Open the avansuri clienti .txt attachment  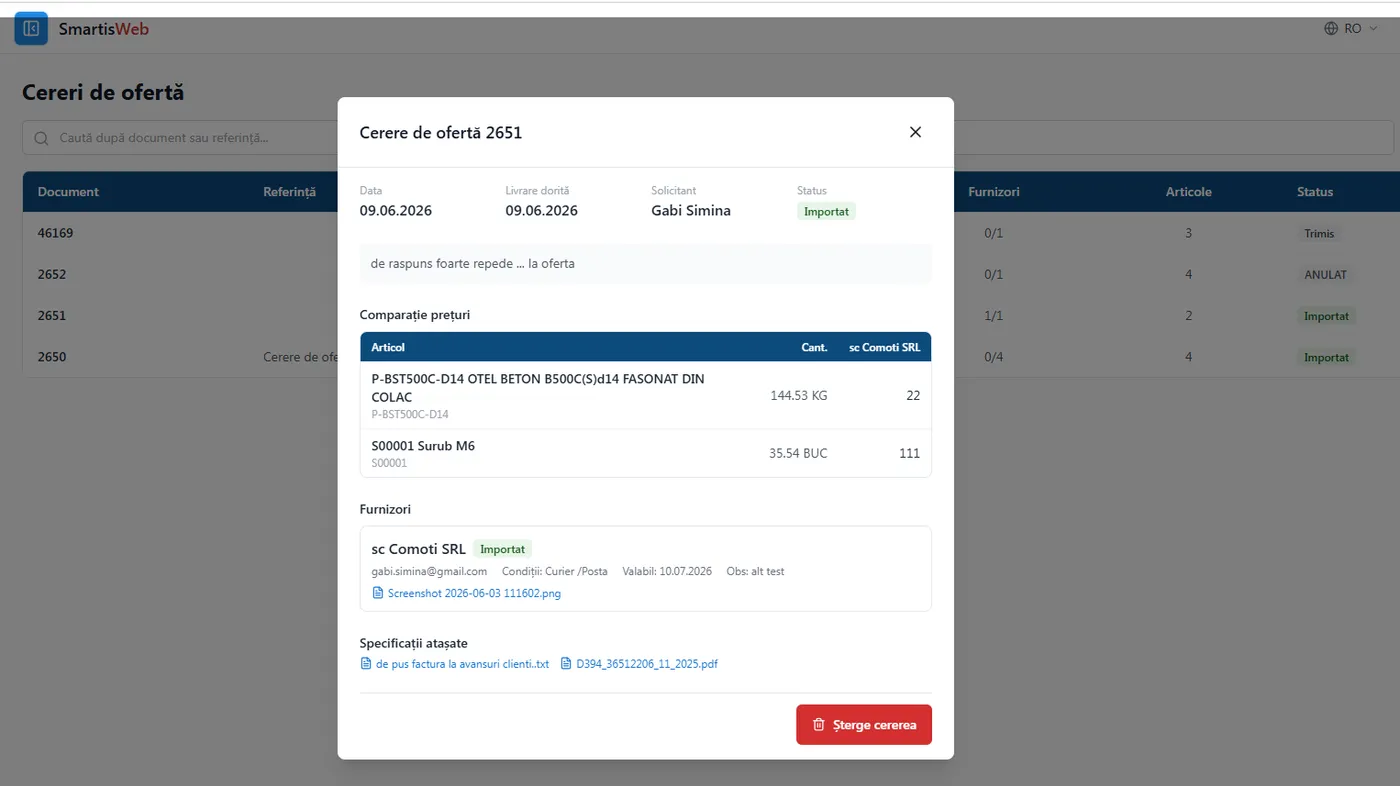[463, 664]
